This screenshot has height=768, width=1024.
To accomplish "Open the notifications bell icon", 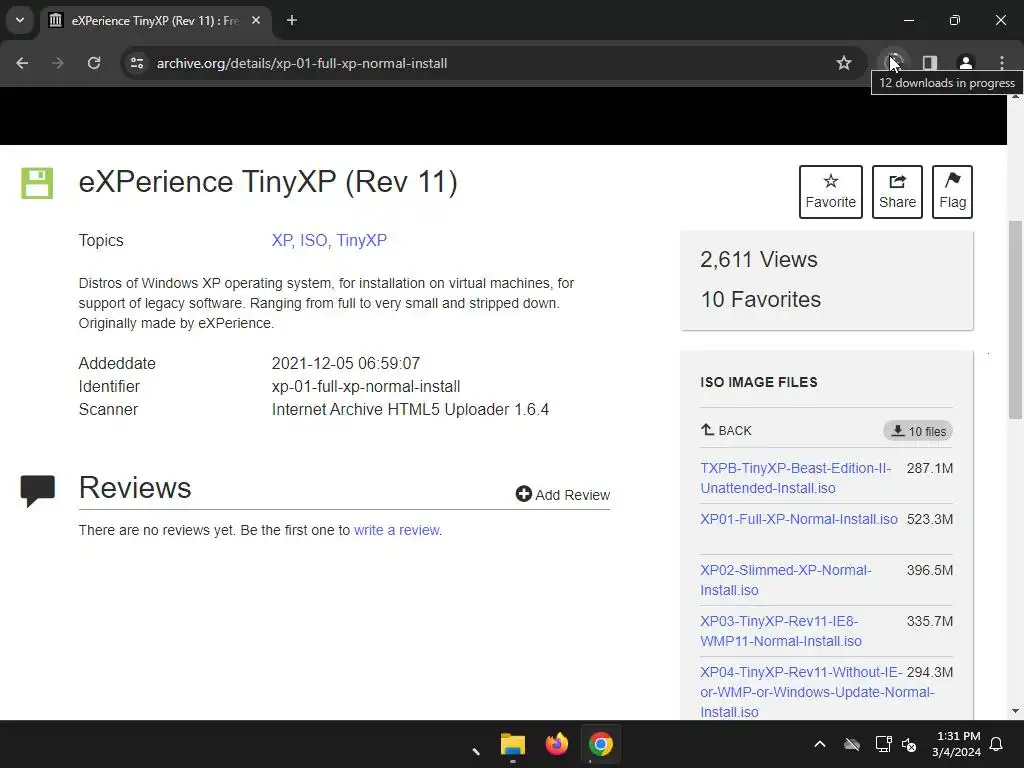I will [x=996, y=744].
